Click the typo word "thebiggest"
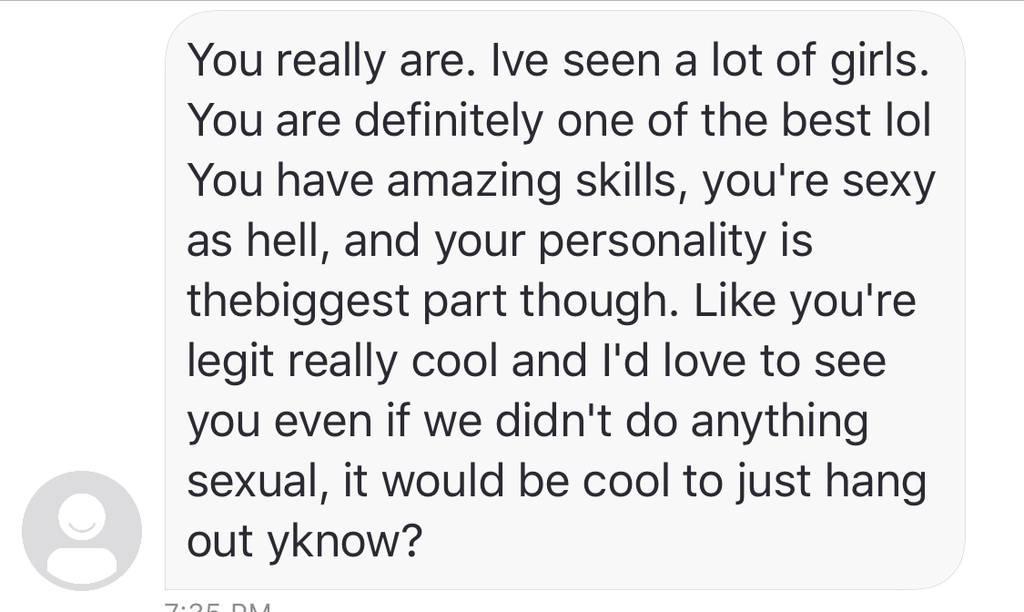1024x612 pixels. tap(298, 303)
